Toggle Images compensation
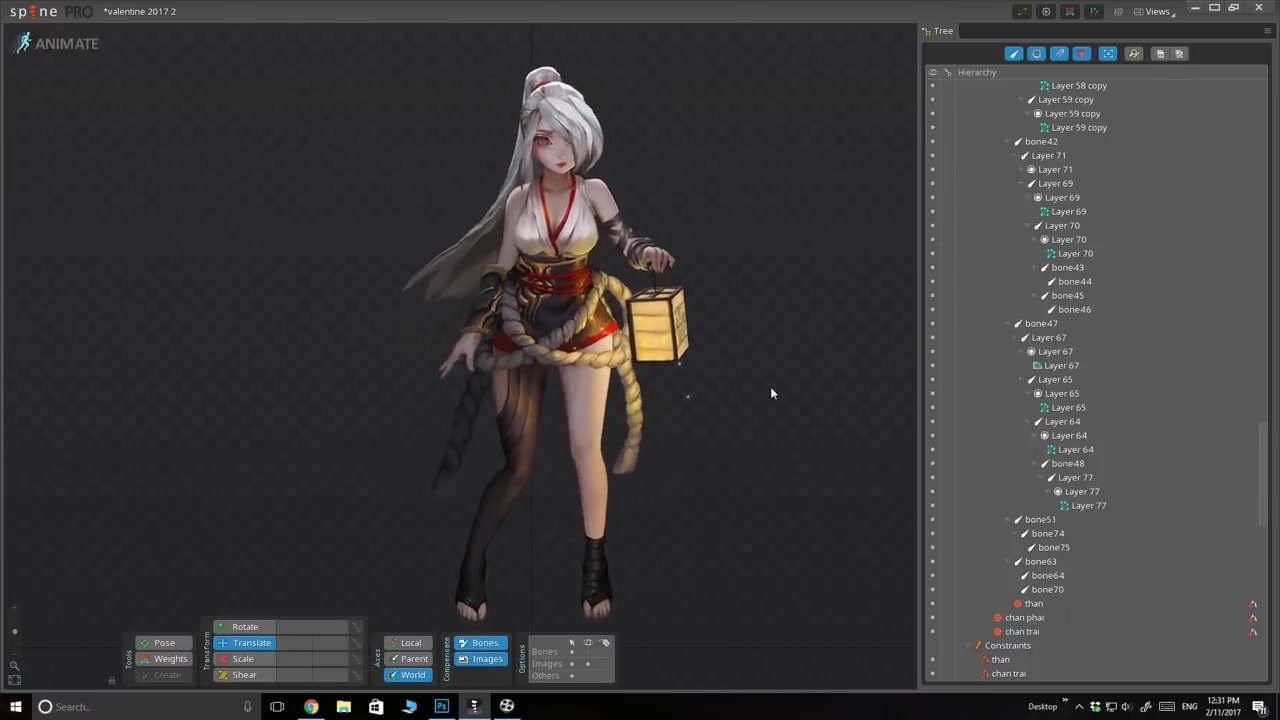The width and height of the screenshot is (1280, 720). 481,659
